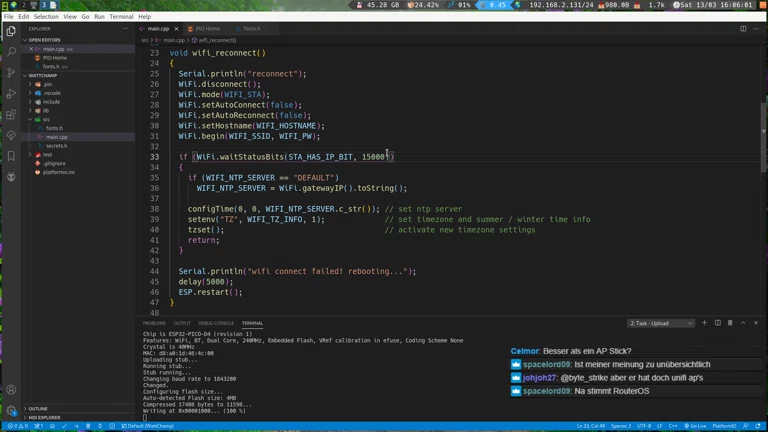Switch to the PIO Home tab
This screenshot has height=432, width=768.
tap(207, 29)
